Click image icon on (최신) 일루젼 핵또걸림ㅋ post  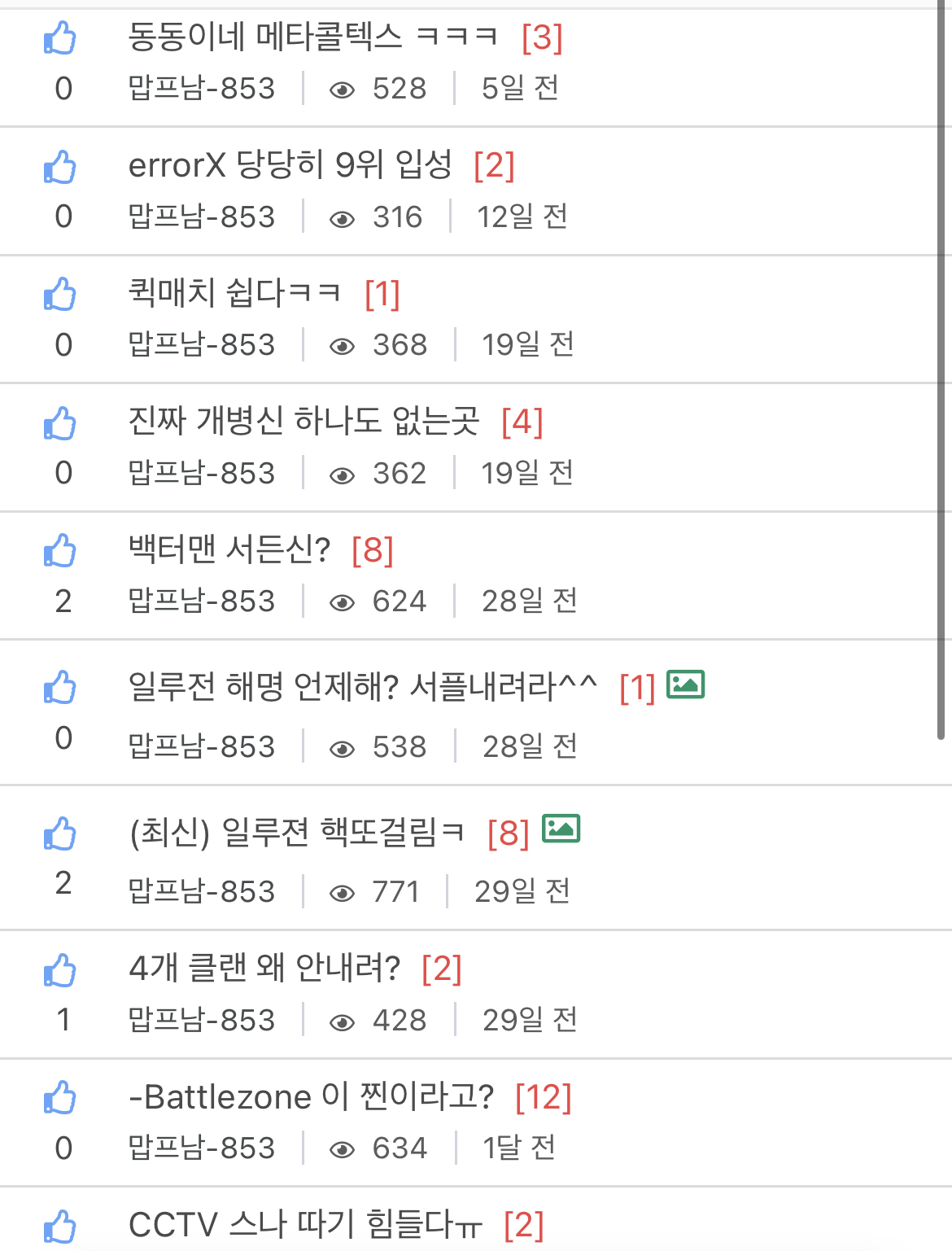coord(561,829)
